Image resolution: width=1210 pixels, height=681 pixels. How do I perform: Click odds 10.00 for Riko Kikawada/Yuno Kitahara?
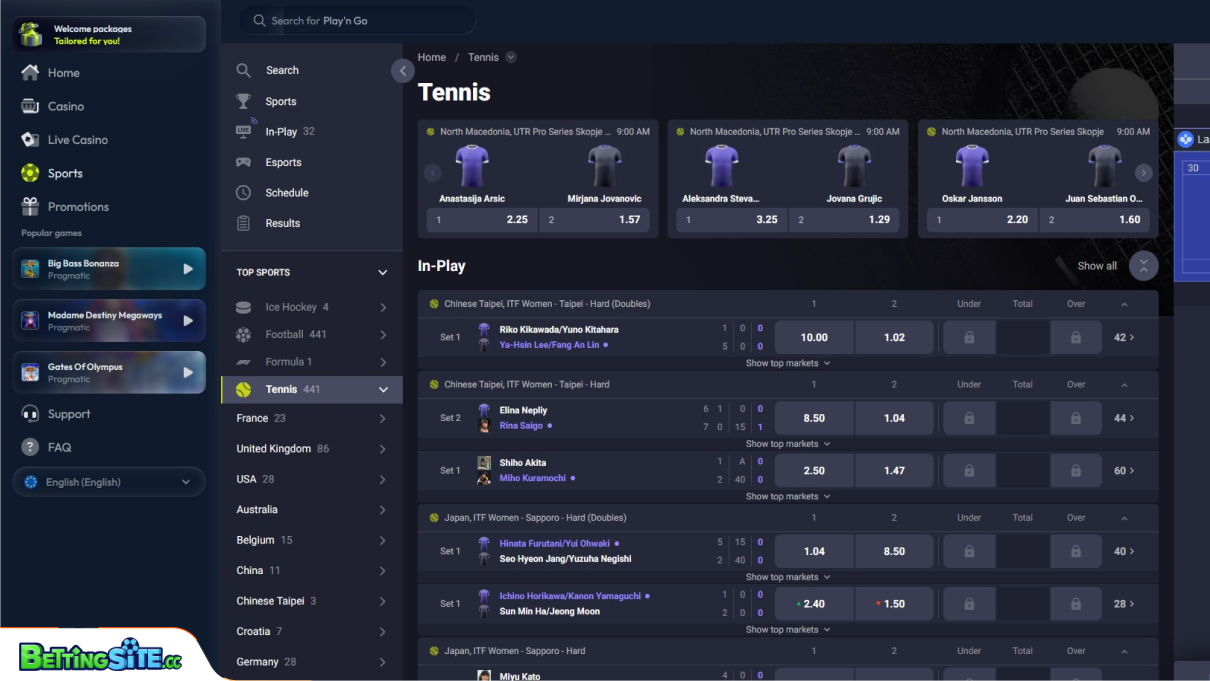tap(814, 337)
